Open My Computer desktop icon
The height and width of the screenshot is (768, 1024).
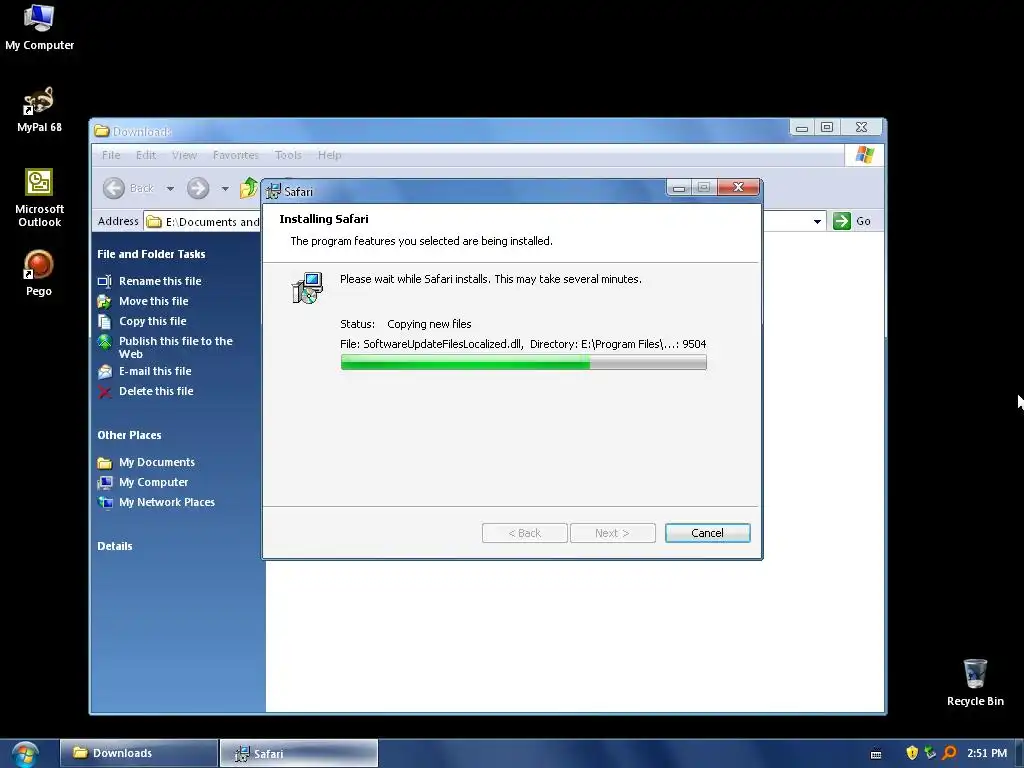(39, 27)
